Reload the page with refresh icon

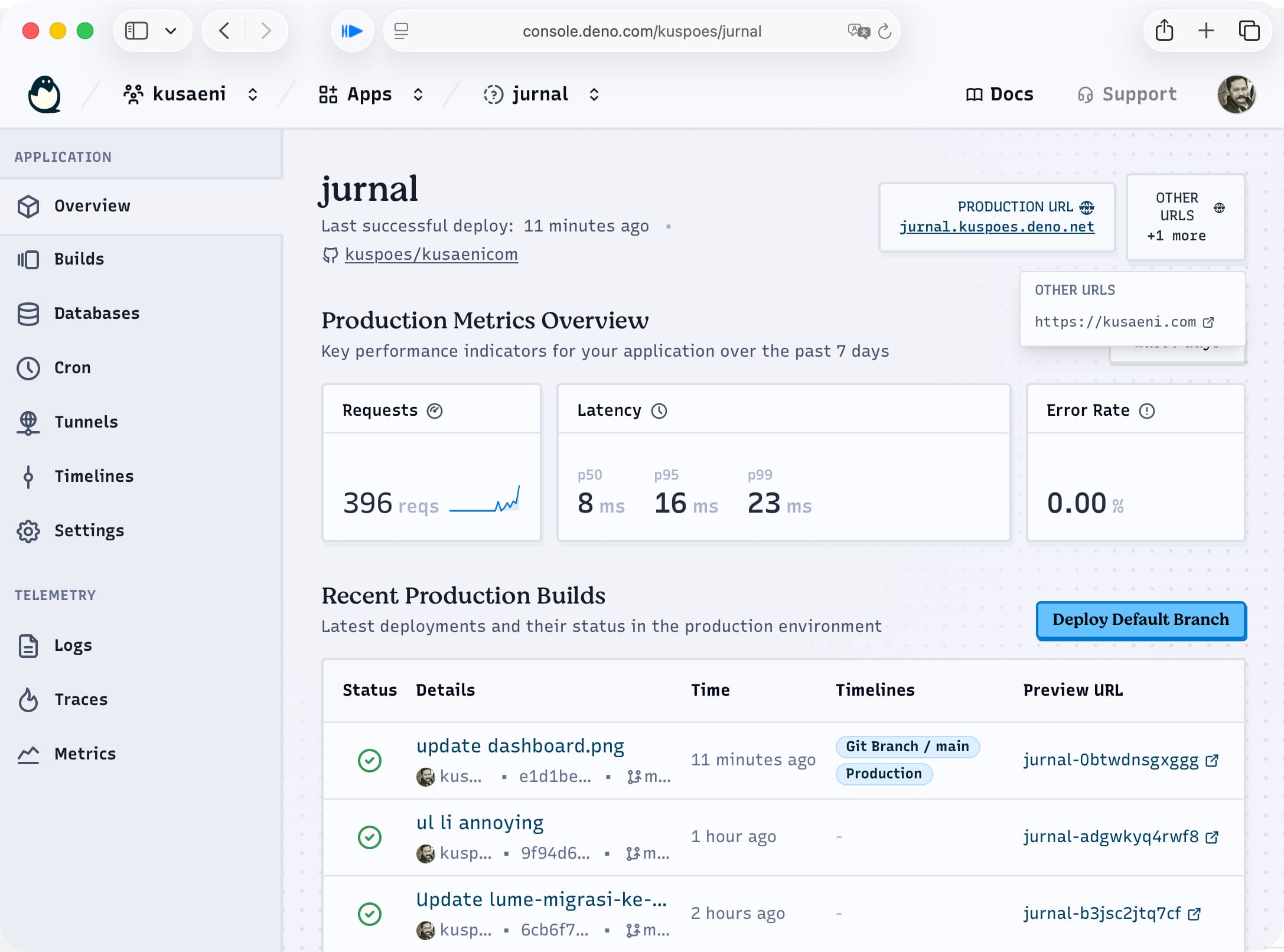(884, 31)
